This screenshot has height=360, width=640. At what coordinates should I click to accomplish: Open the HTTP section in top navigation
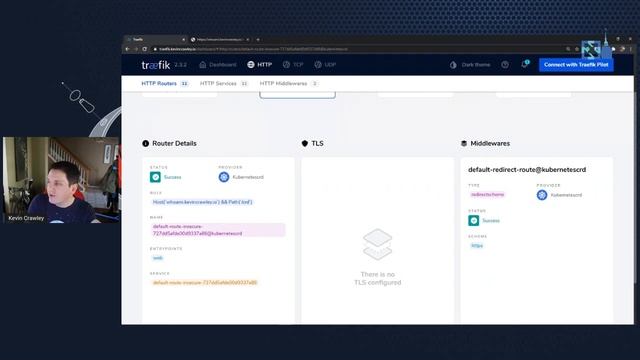[260, 64]
